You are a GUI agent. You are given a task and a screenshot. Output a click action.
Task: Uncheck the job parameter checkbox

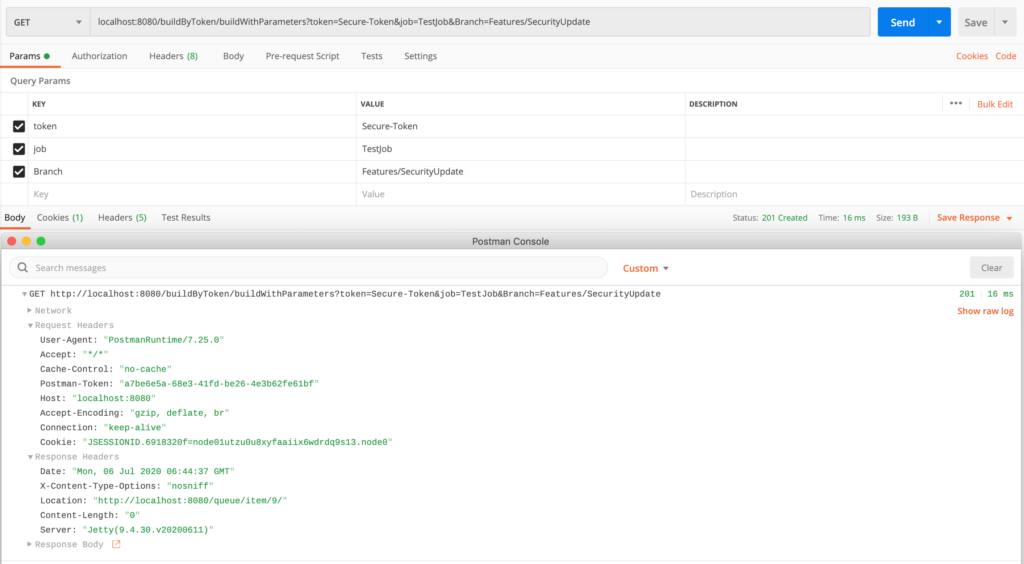pyautogui.click(x=19, y=149)
